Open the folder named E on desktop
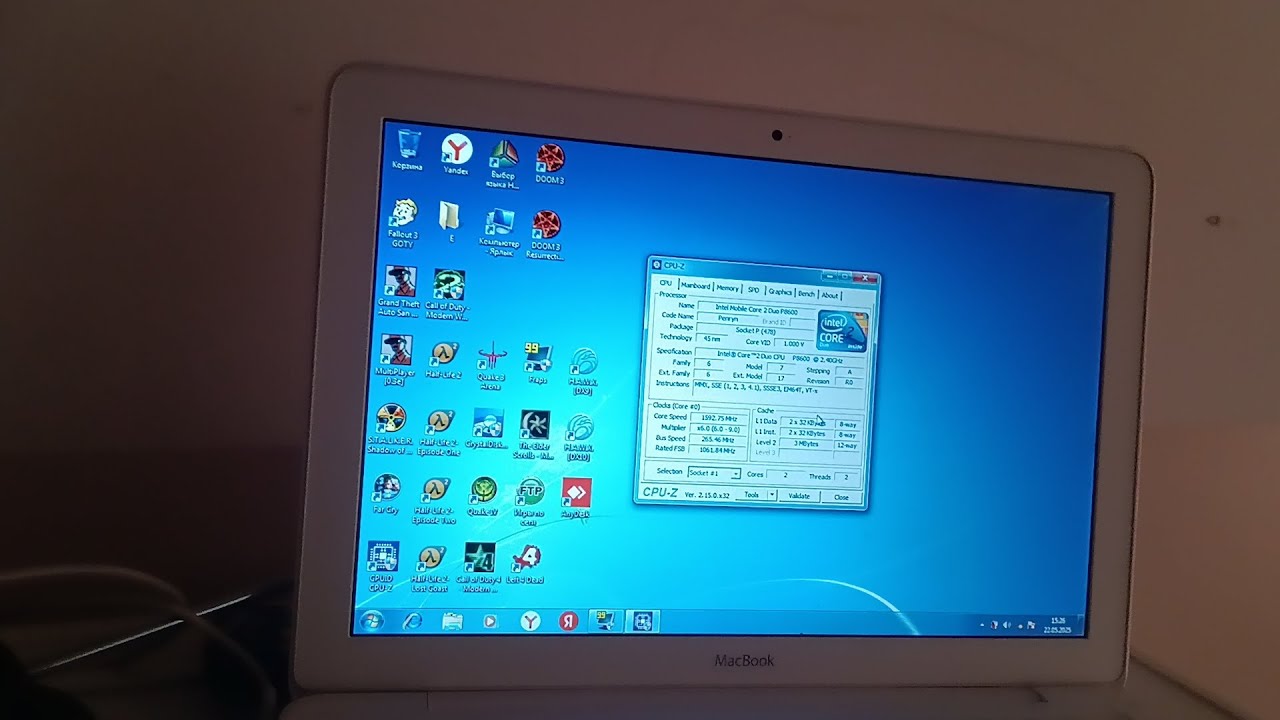Screen dimensions: 1280x720 click(451, 222)
